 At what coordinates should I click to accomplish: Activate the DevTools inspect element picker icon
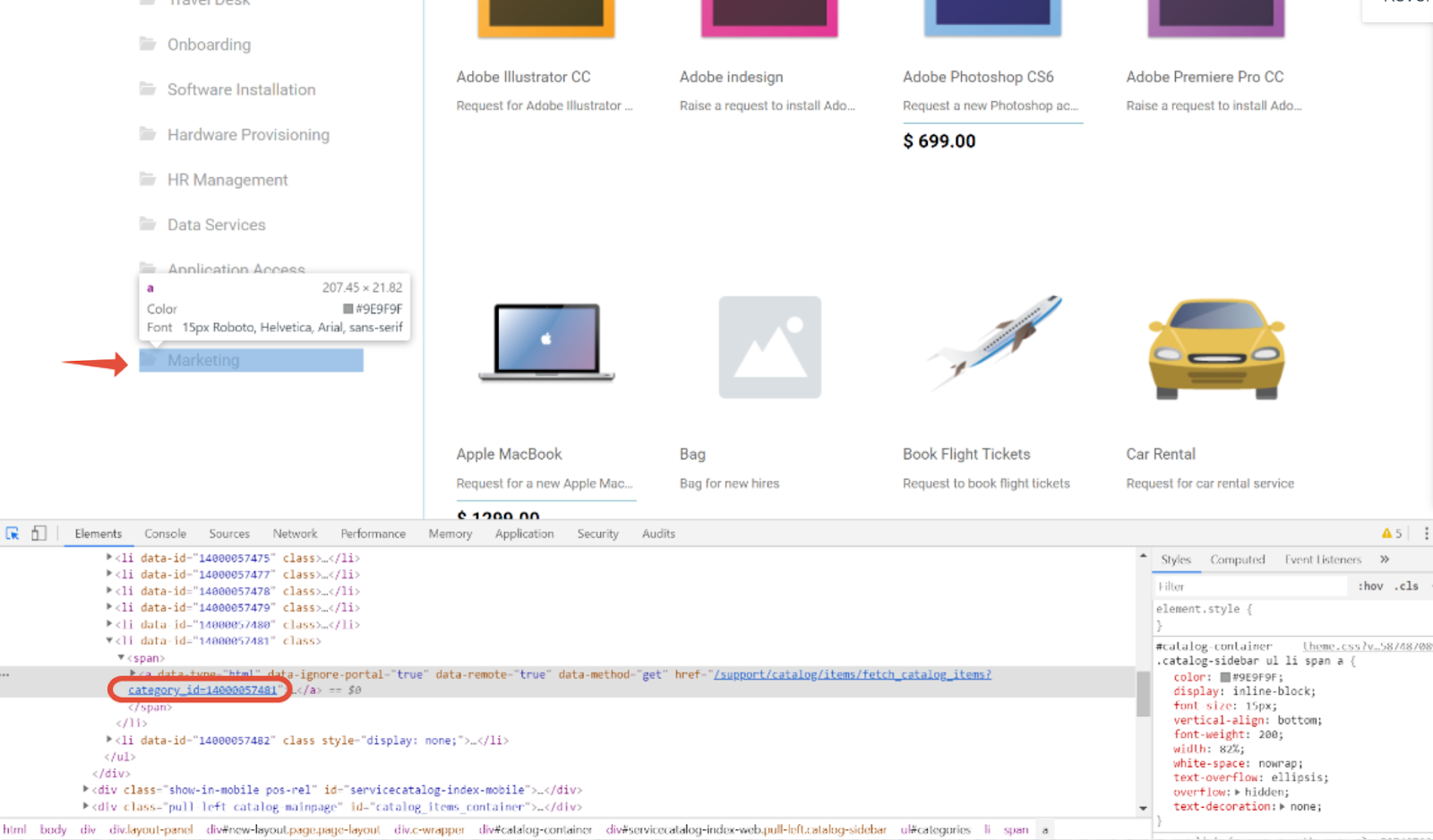pyautogui.click(x=13, y=534)
